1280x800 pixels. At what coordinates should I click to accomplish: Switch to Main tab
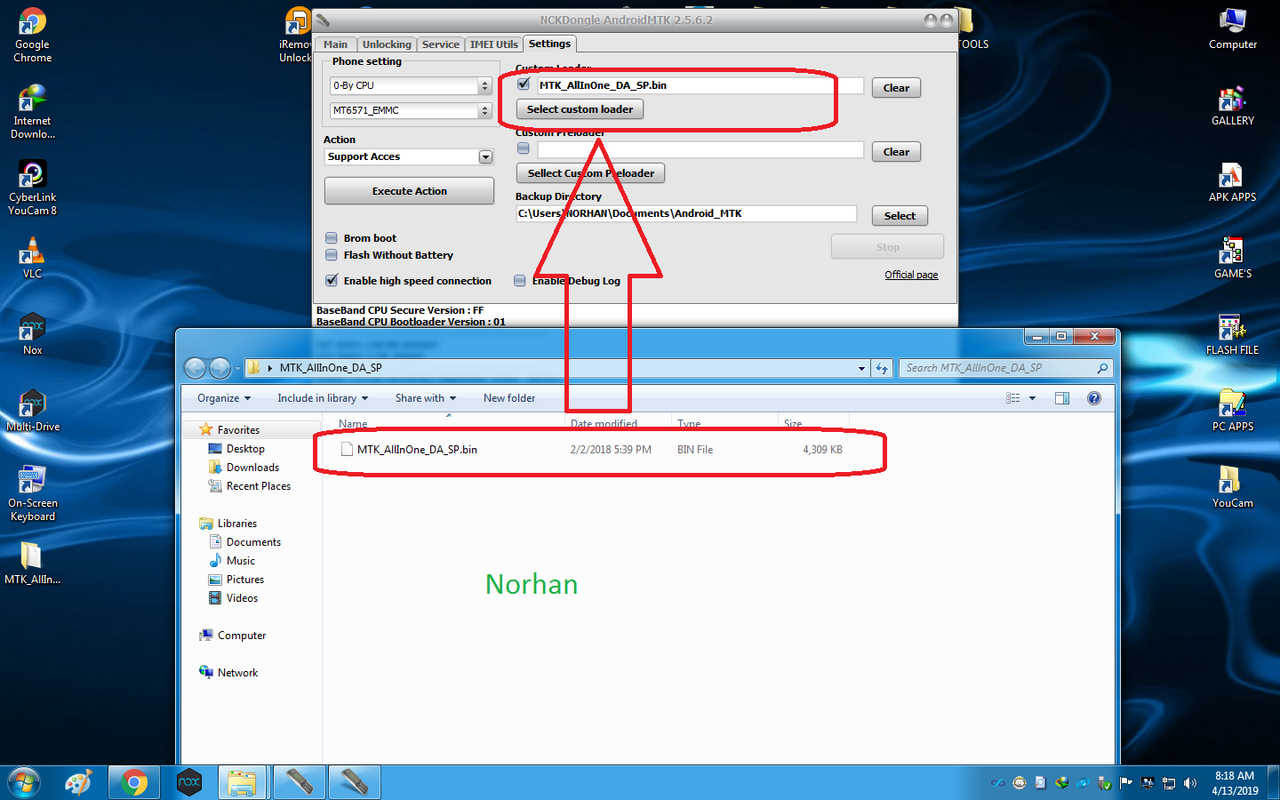(336, 45)
